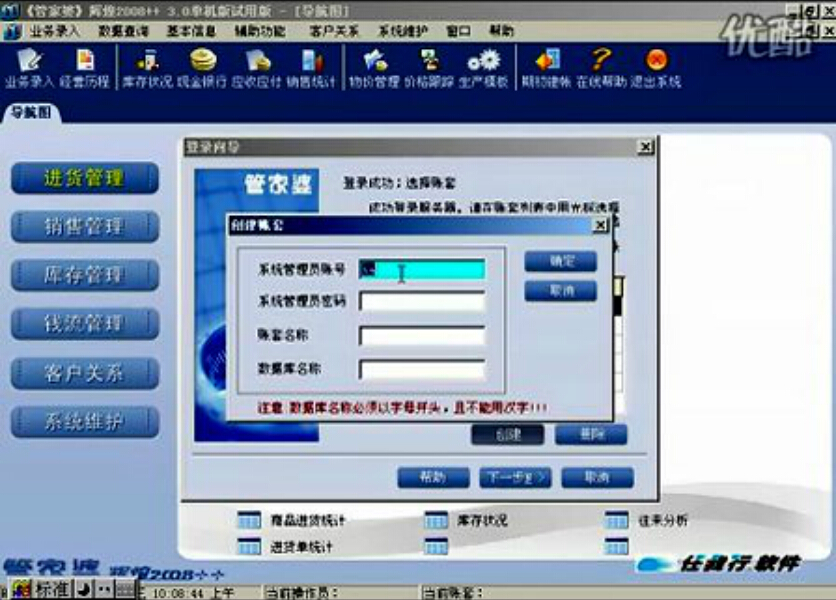This screenshot has height=600, width=836.
Task: Open the 业务录入 toolbar icon
Action: 29,68
